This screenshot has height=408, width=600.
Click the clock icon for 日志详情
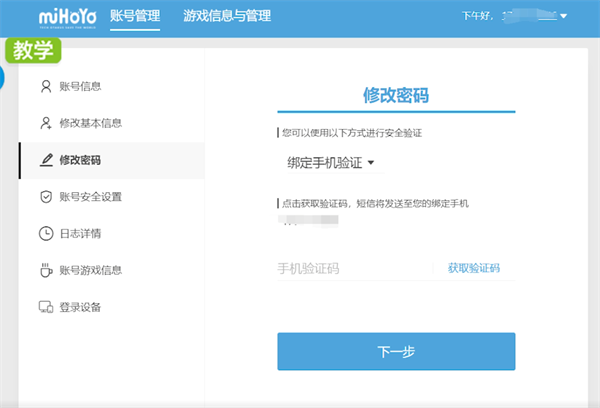(x=45, y=234)
